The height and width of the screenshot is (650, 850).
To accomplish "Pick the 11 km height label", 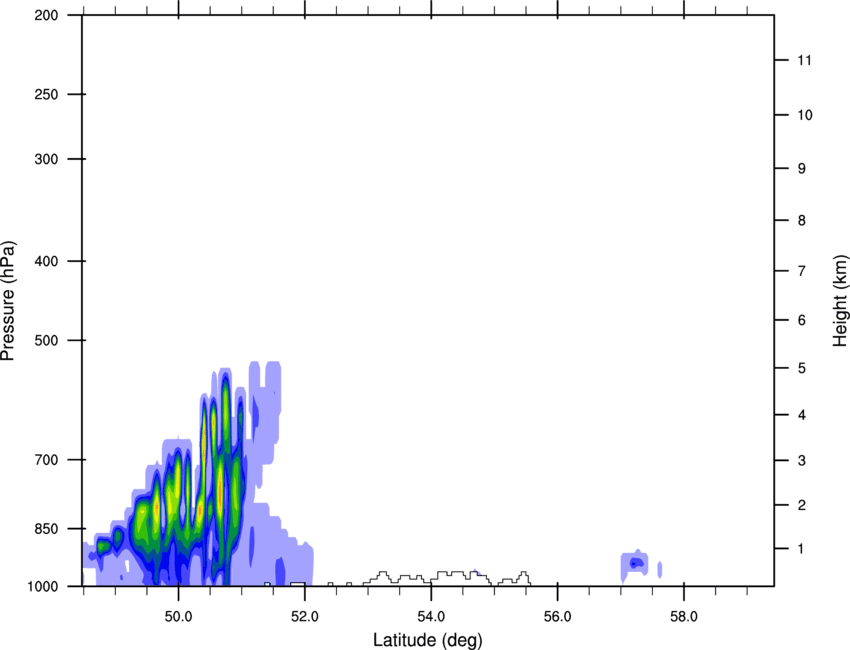I will point(804,60).
